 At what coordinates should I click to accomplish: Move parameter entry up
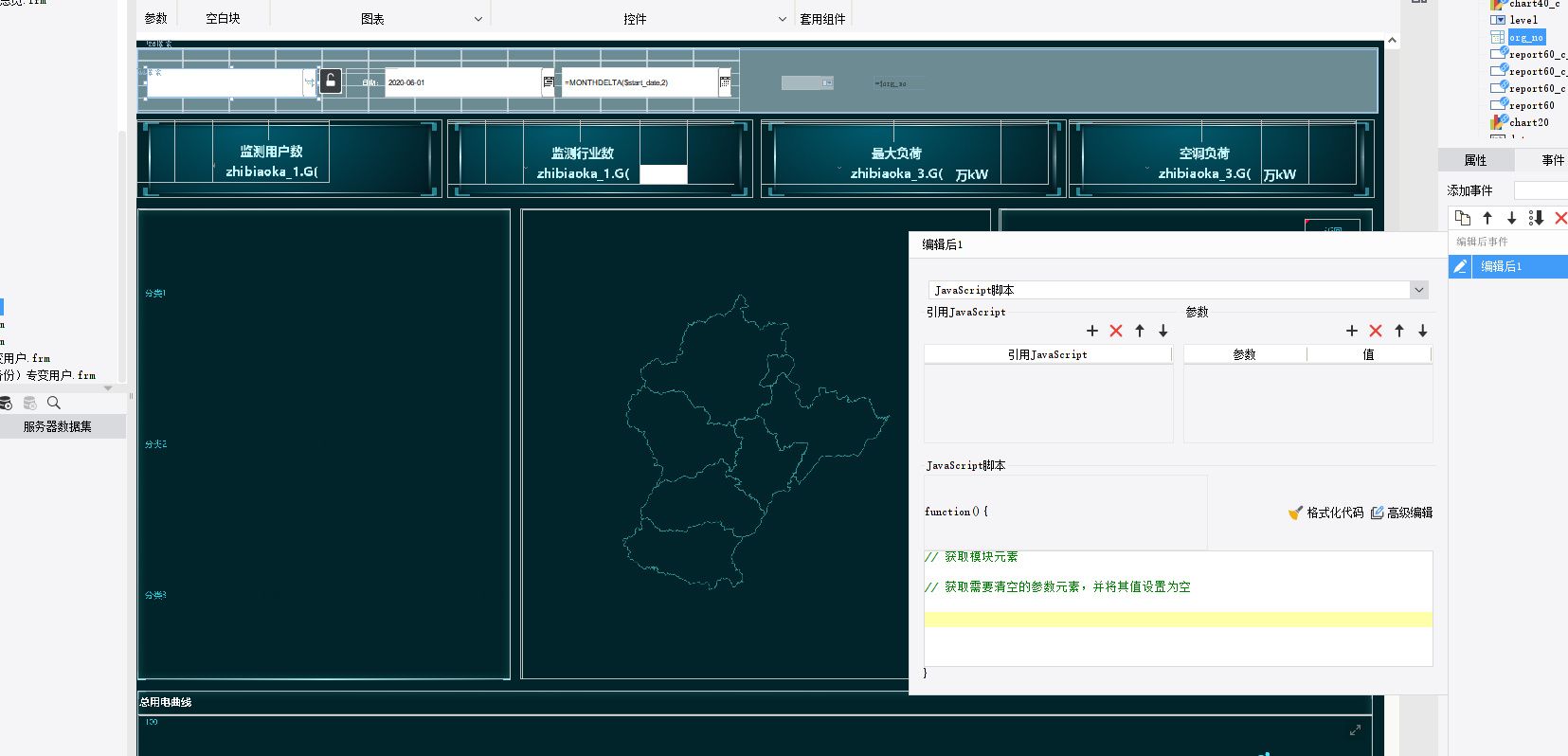pos(1399,331)
